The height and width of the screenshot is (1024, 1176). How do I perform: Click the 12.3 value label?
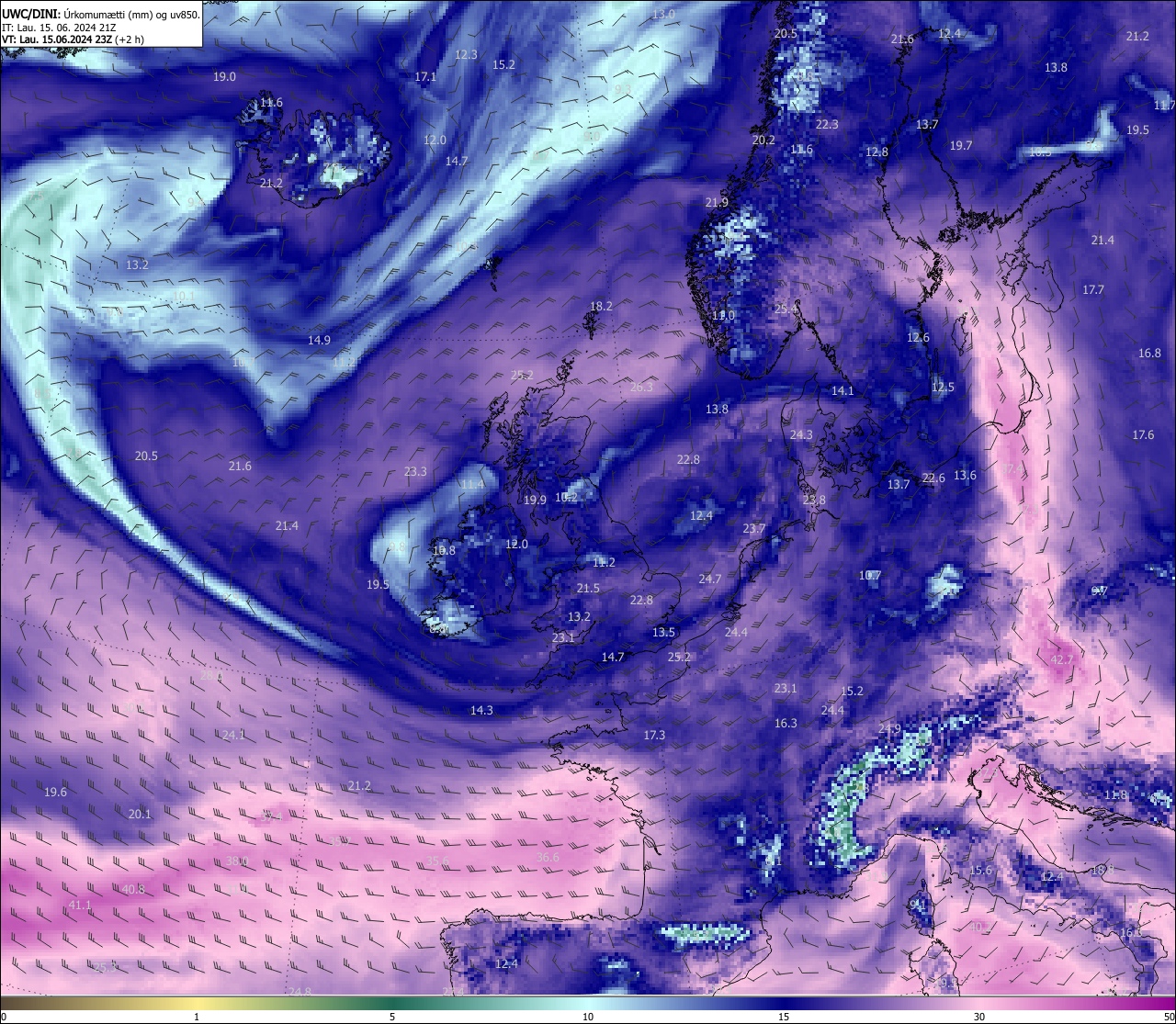466,55
